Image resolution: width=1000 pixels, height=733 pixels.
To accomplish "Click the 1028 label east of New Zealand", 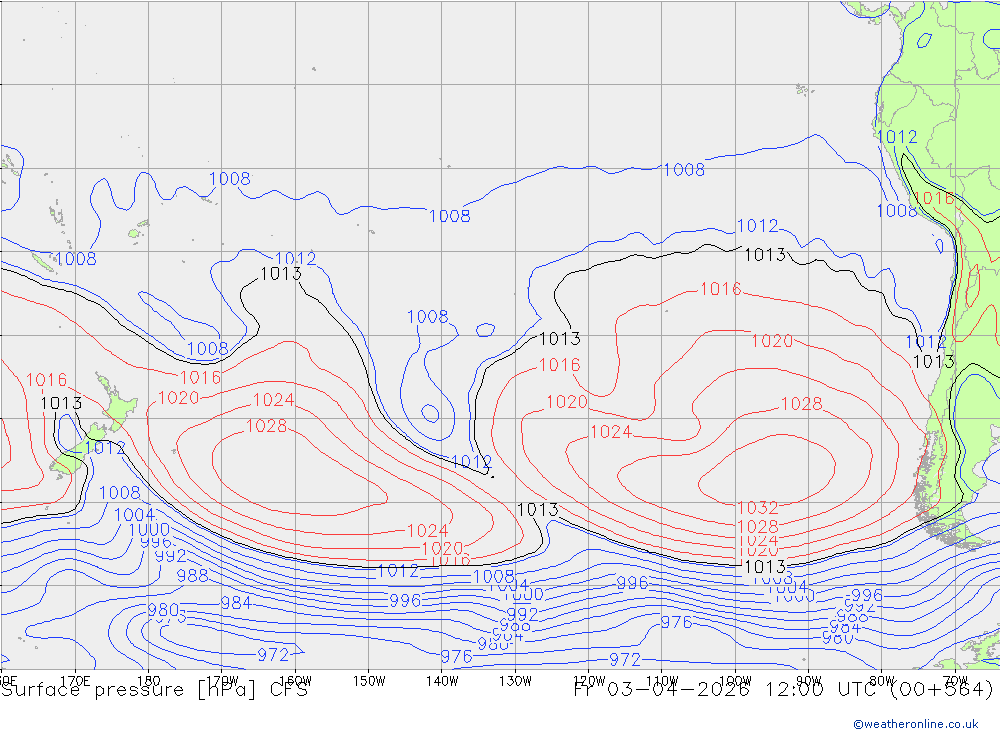I will [266, 426].
